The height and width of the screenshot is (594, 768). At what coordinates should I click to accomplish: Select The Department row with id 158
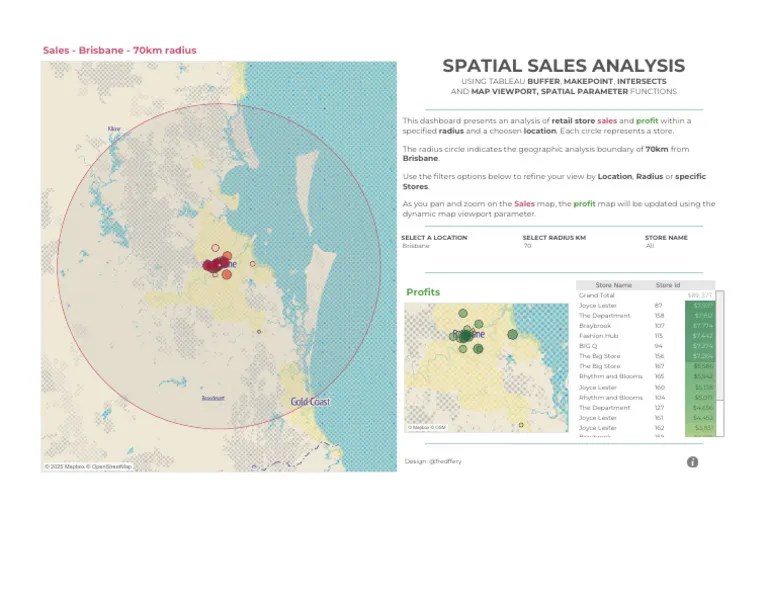pyautogui.click(x=646, y=316)
